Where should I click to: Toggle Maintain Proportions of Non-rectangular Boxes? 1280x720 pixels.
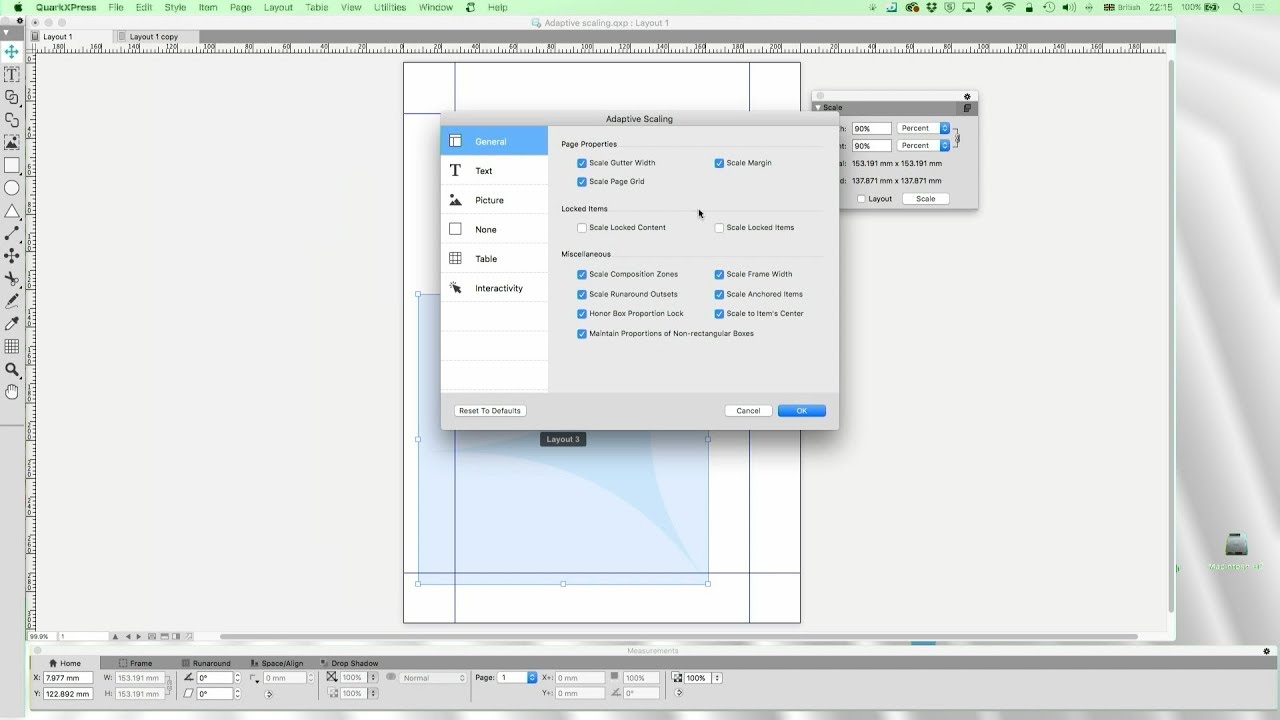pyautogui.click(x=582, y=334)
